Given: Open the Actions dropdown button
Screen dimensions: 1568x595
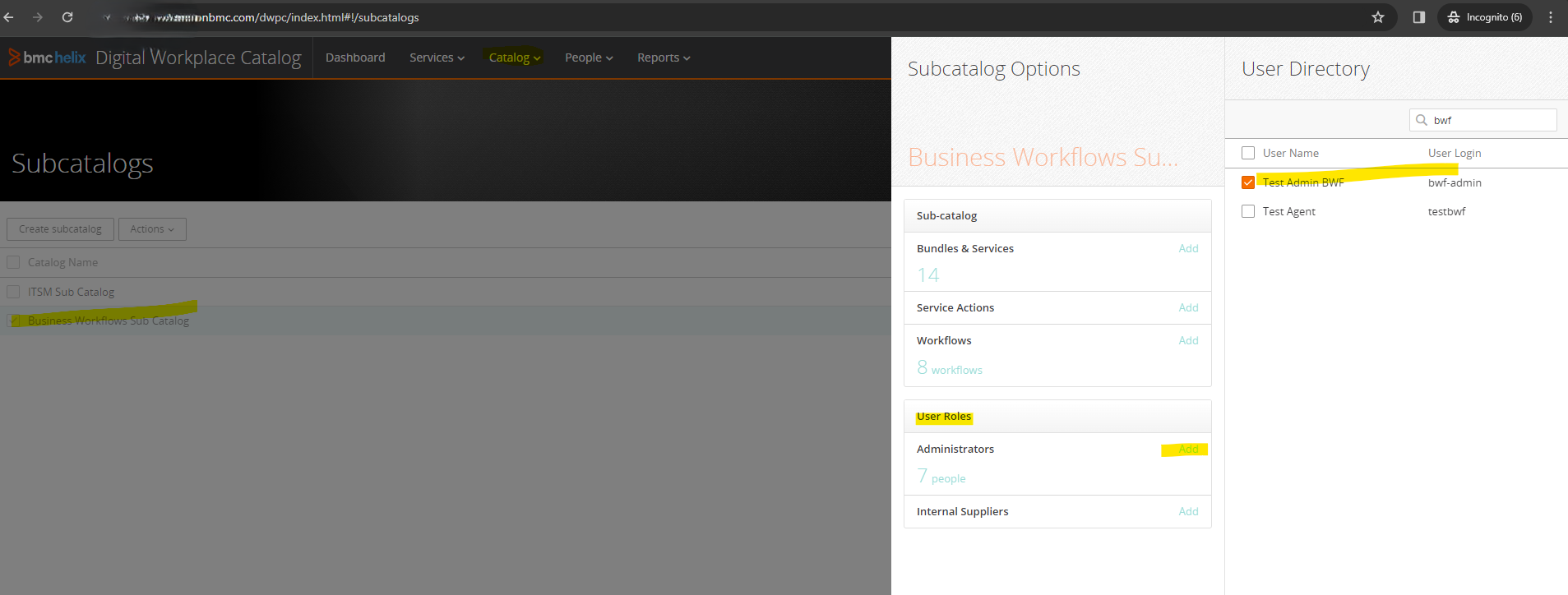Looking at the screenshot, I should tap(152, 229).
